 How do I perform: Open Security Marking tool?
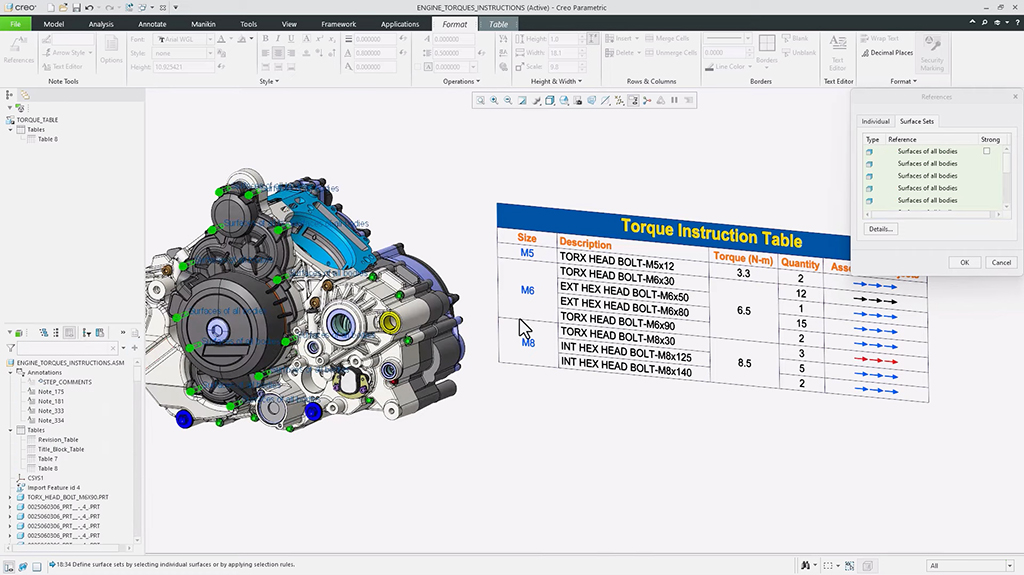(932, 53)
